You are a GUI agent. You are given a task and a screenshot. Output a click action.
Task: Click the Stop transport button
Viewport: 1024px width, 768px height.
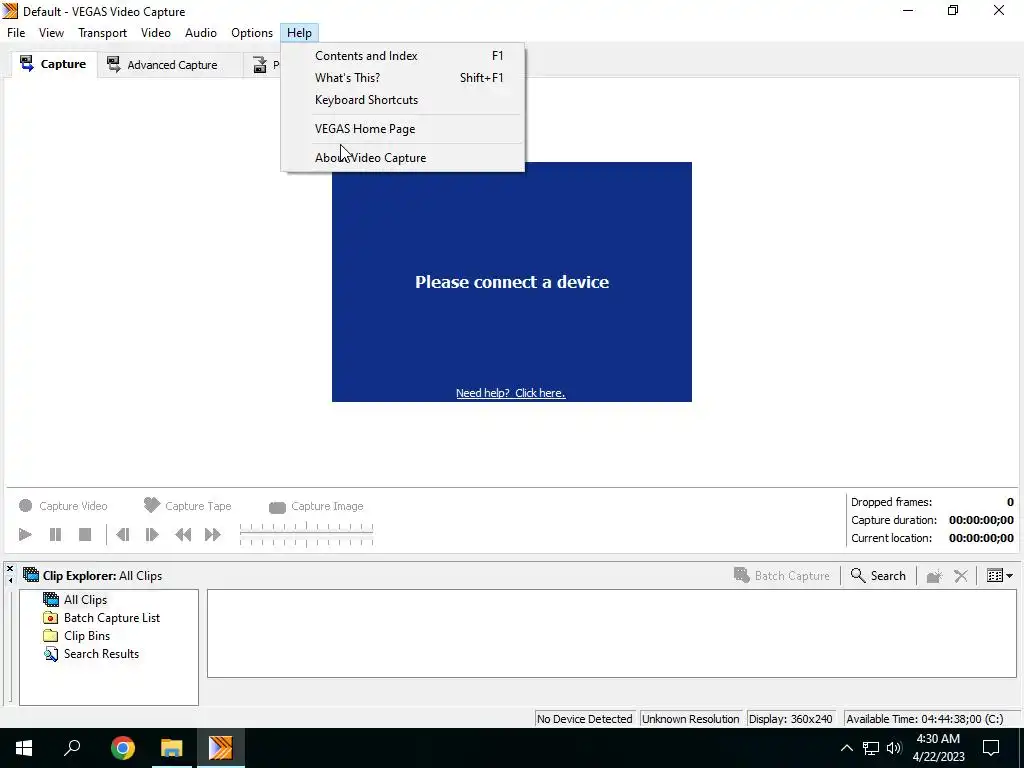[x=85, y=534]
